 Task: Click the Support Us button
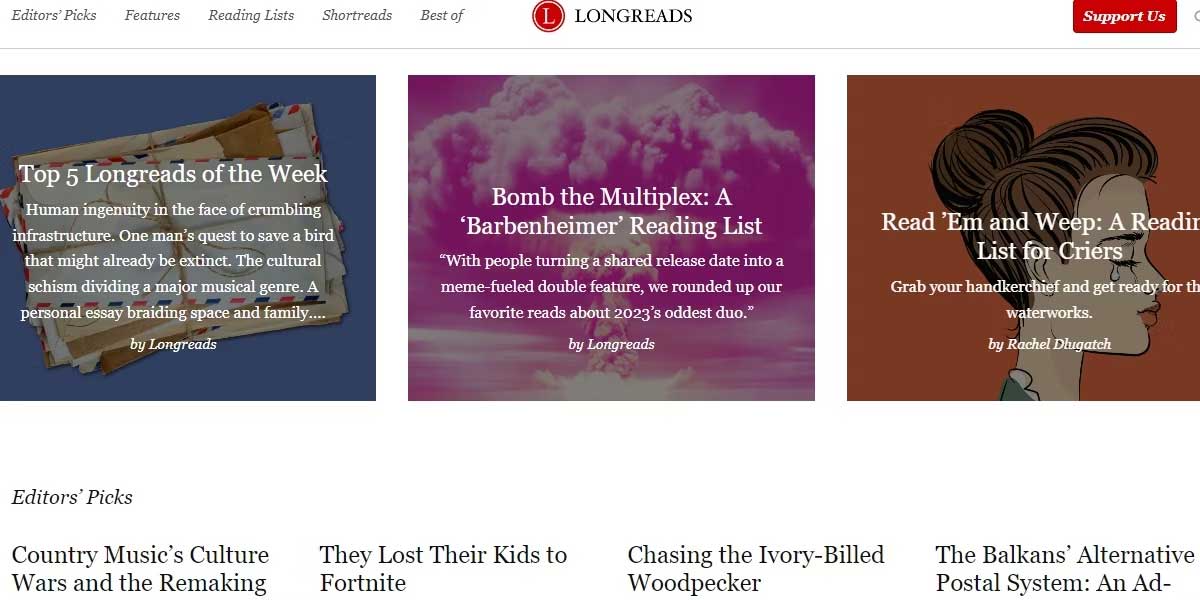(1124, 16)
